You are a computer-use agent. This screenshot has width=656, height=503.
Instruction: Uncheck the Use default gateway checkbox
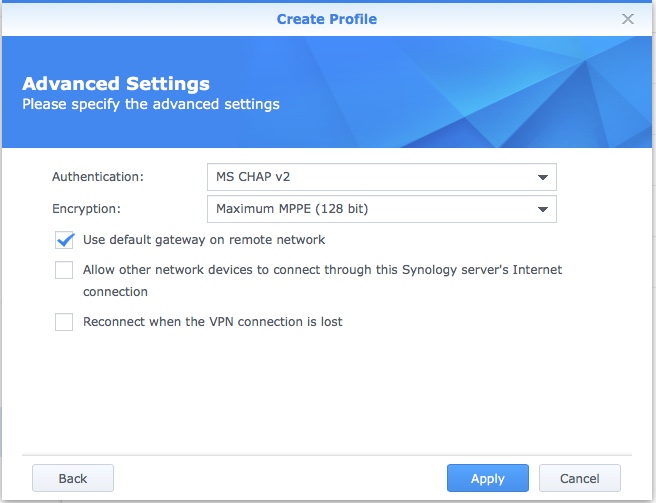65,240
